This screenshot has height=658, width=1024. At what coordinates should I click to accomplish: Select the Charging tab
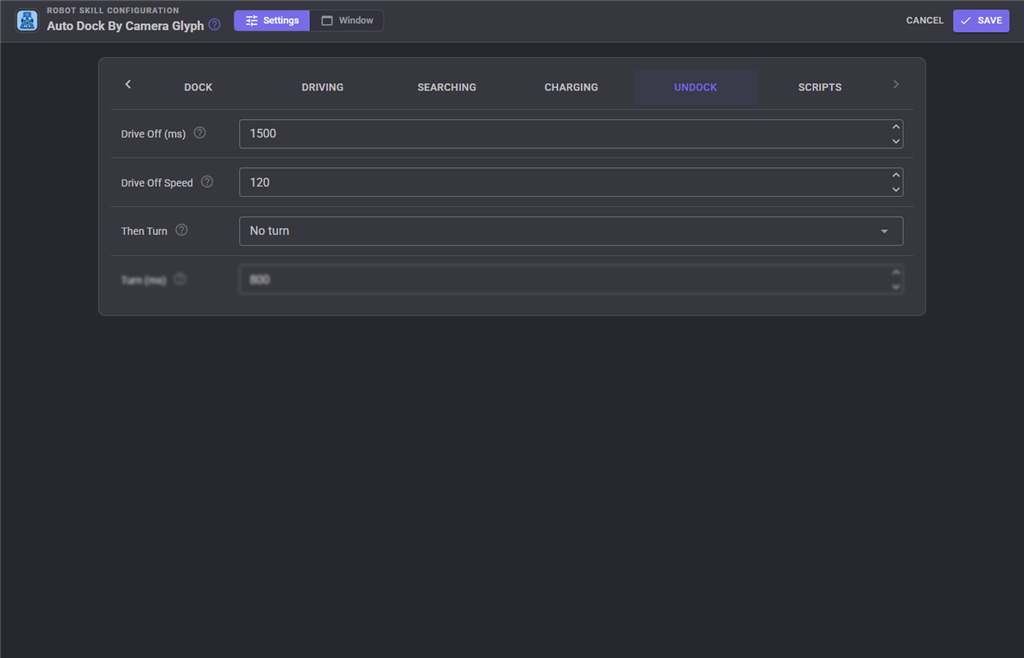click(571, 87)
